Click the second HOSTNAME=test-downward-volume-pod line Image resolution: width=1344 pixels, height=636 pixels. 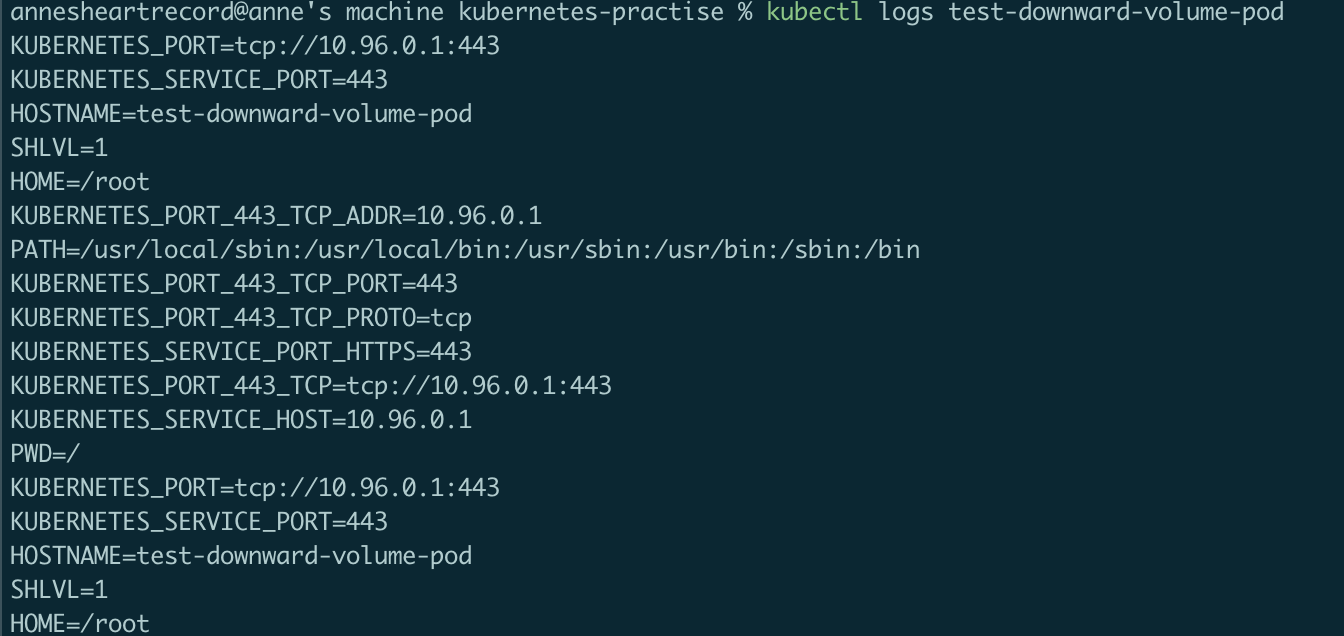[x=241, y=556]
